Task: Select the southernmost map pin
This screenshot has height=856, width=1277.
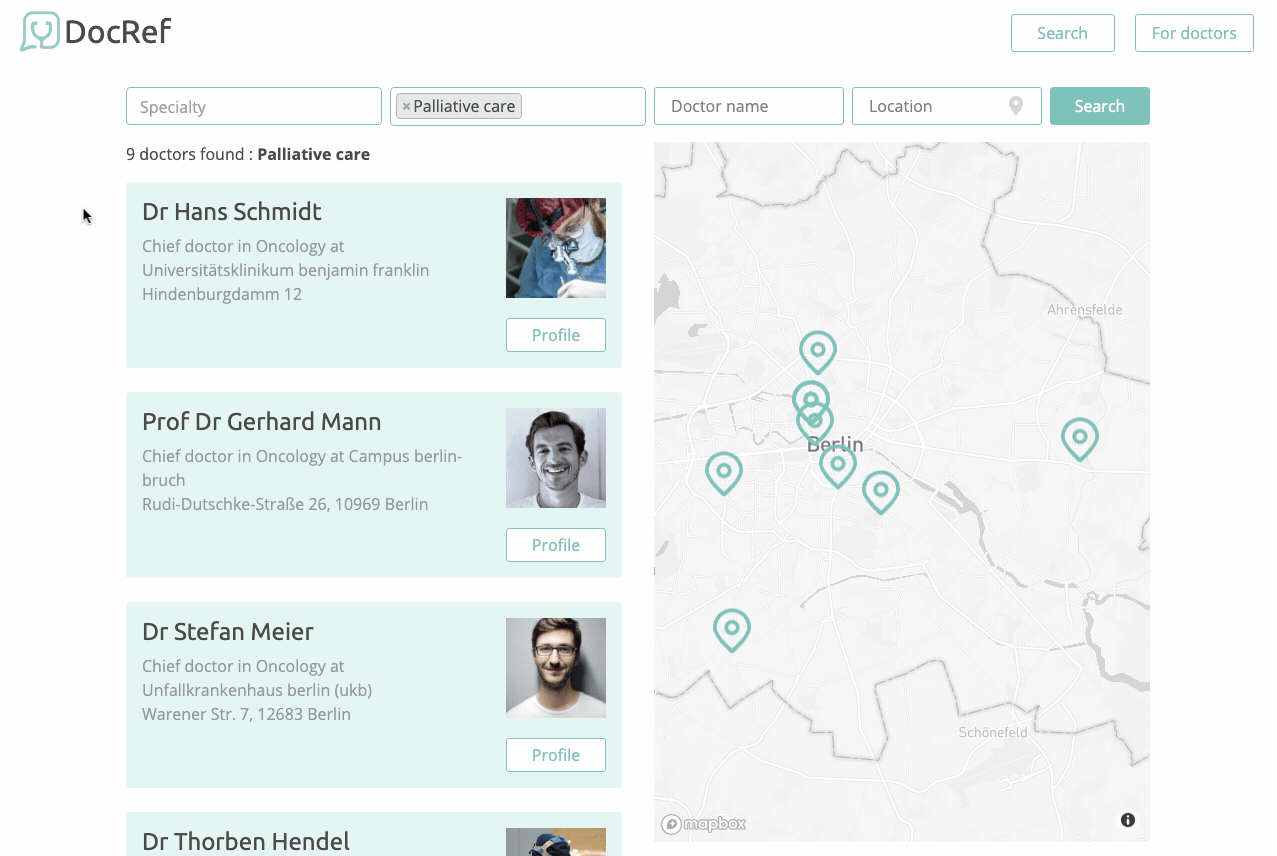Action: point(731,629)
